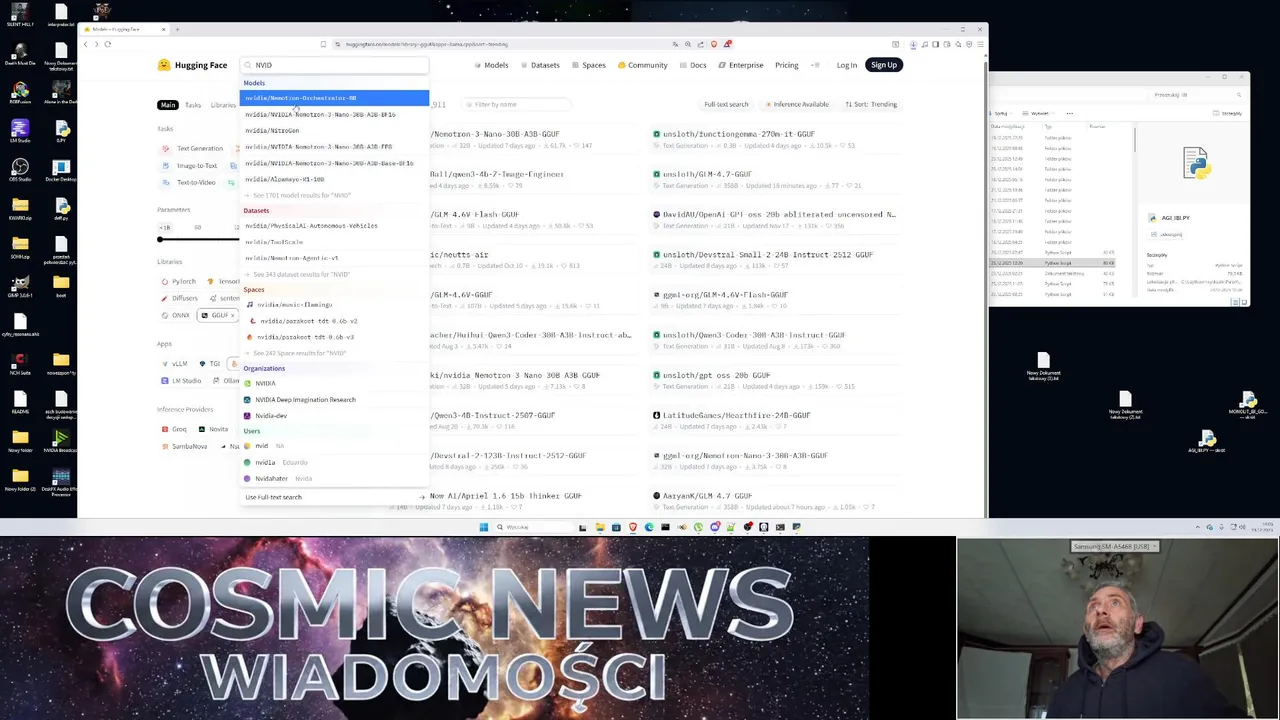Click the Sign Up button
The height and width of the screenshot is (720, 1280).
tap(884, 65)
